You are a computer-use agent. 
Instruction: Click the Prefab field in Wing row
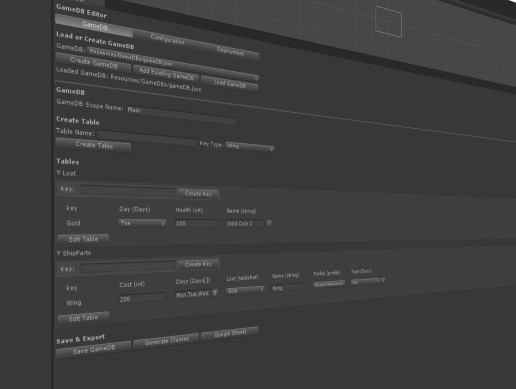(329, 284)
